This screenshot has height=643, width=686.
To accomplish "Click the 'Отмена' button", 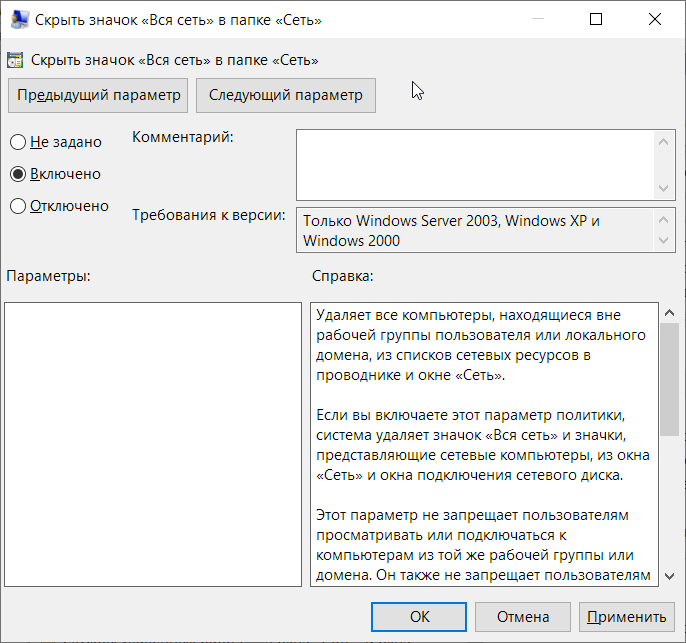I will click(x=523, y=617).
